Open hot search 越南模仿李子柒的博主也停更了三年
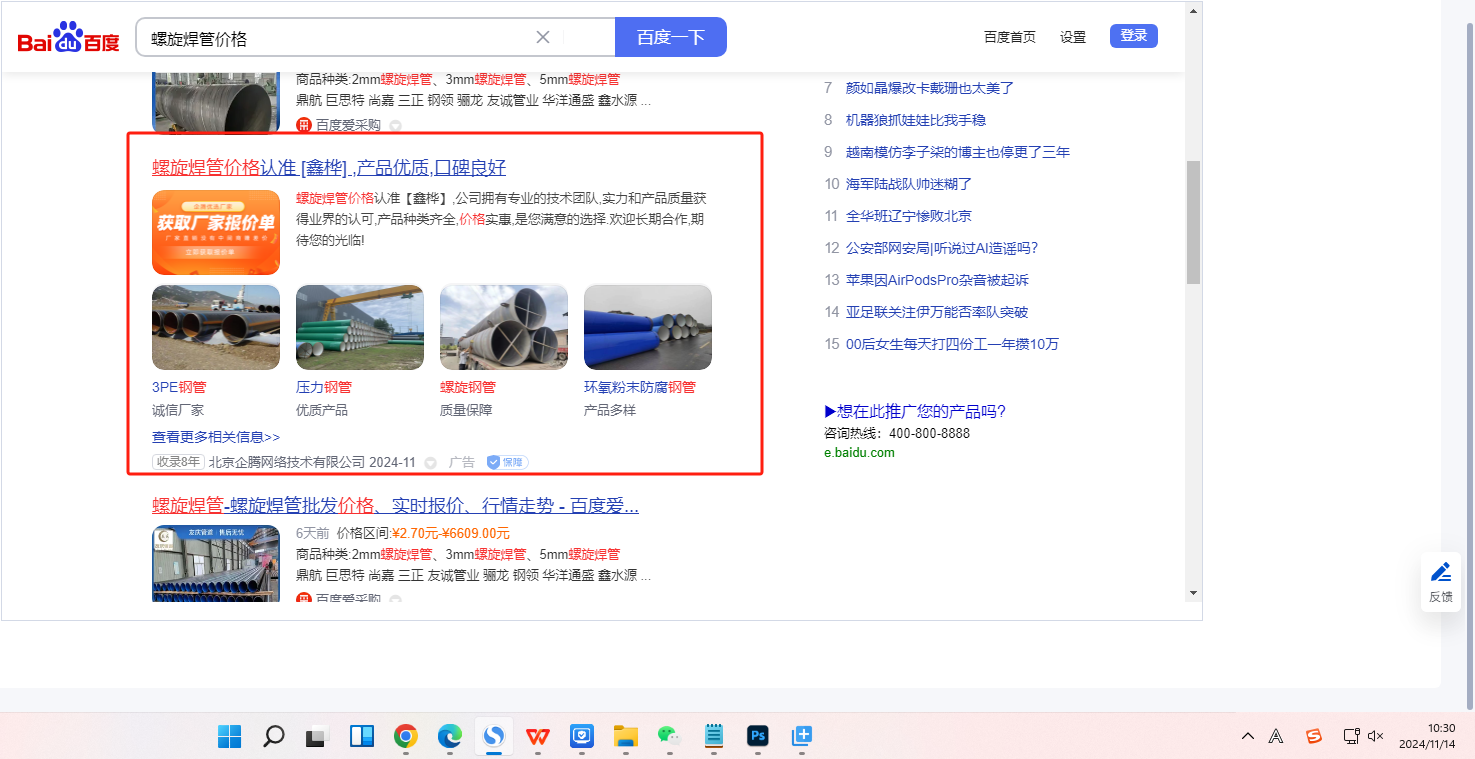 (958, 152)
